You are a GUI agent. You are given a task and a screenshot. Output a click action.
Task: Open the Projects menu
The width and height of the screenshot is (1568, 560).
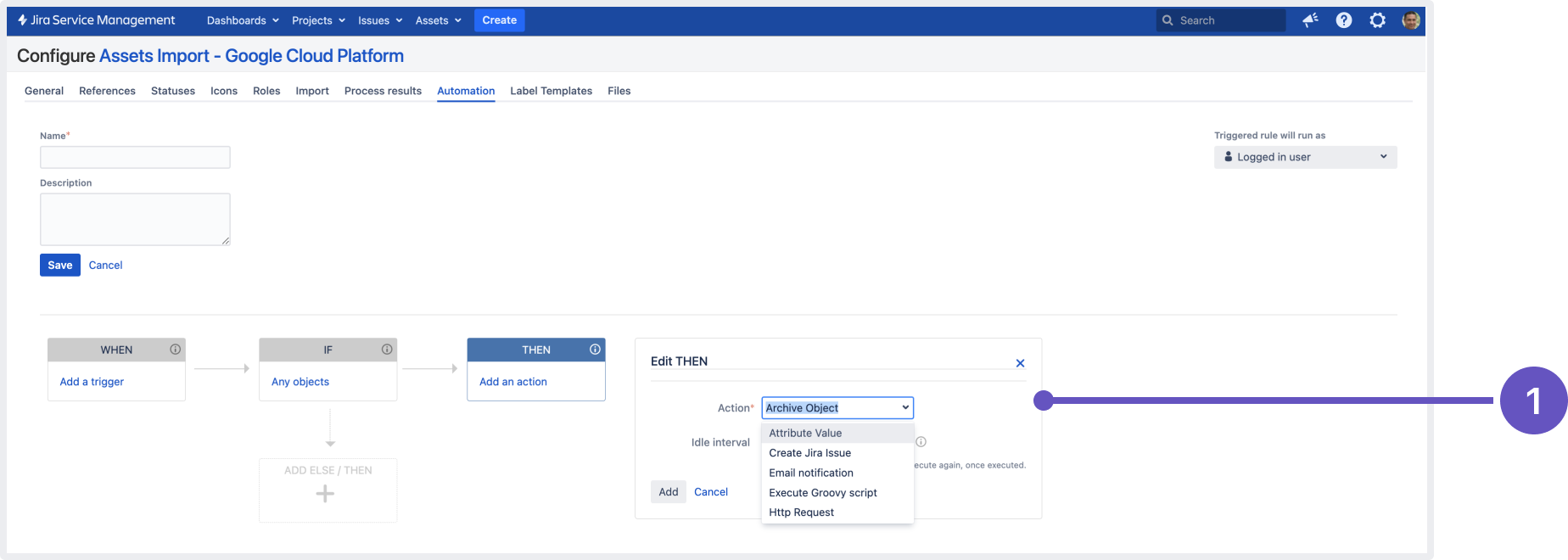coord(318,20)
